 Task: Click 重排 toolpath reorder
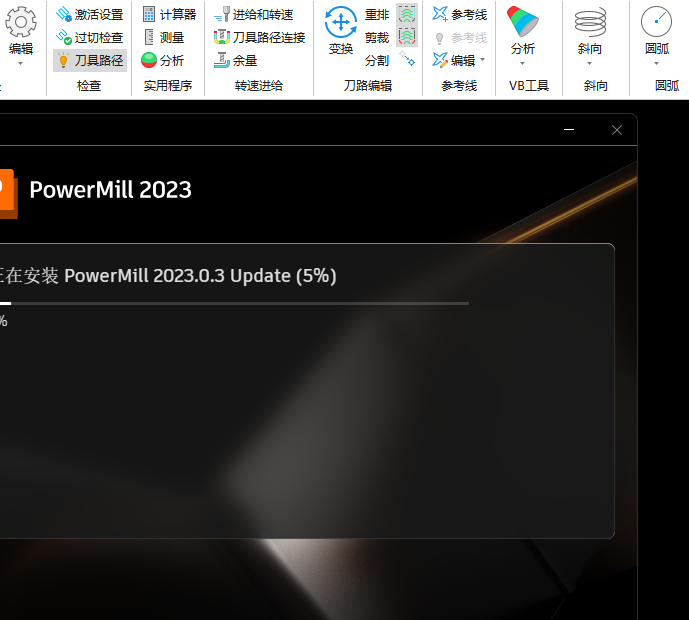tap(377, 15)
